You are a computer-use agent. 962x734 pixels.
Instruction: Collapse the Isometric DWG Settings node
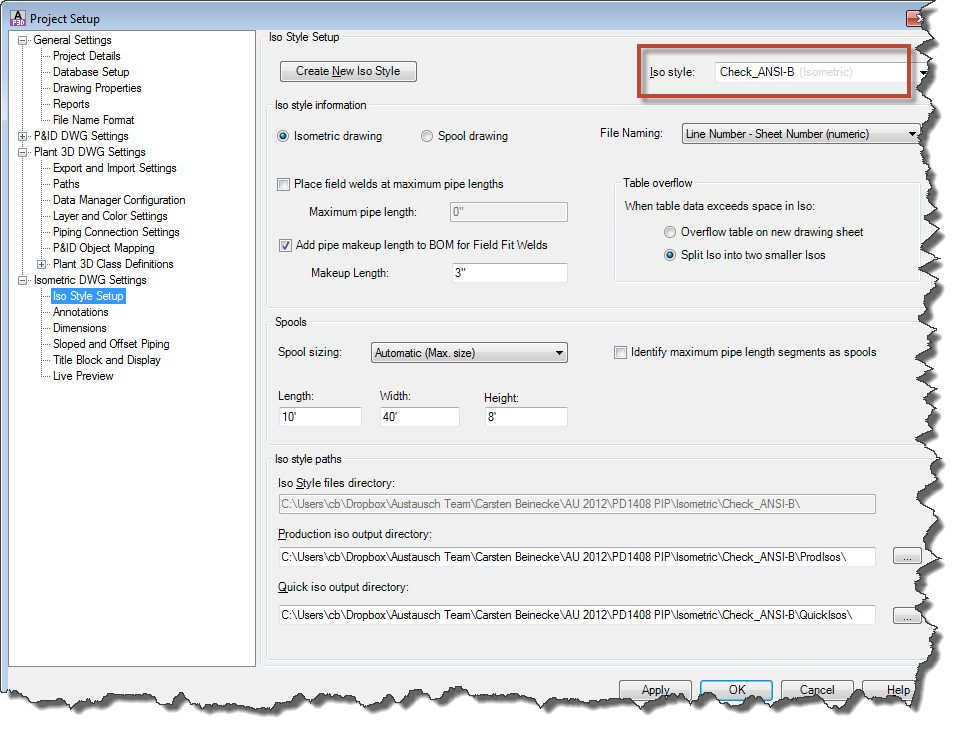[x=23, y=280]
